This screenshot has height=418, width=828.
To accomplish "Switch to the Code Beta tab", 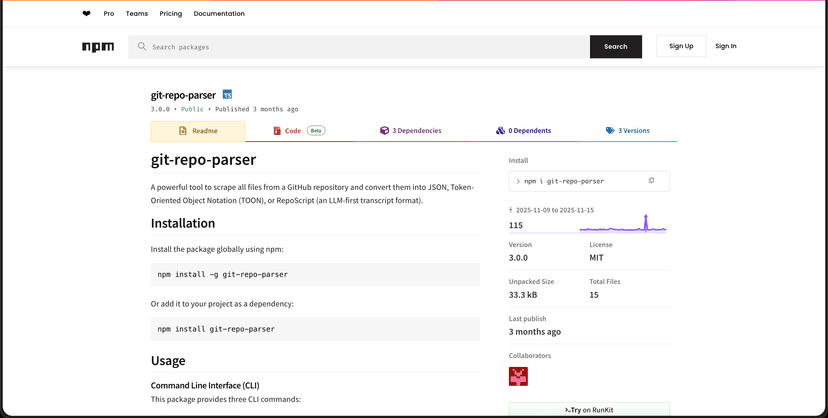I will 299,131.
